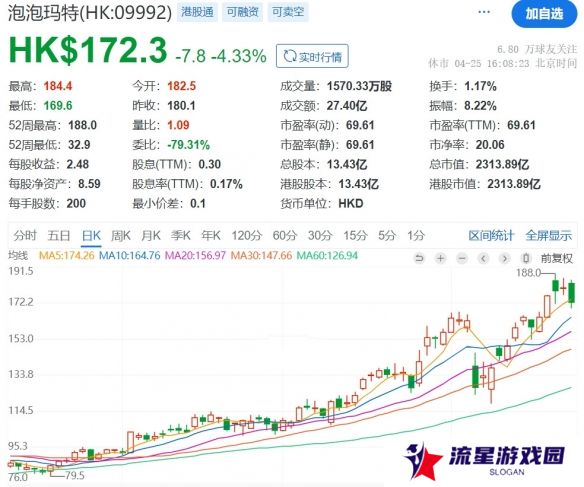This screenshot has width=584, height=487.
Task: Add the stock with the 加自选 button
Action: point(544,14)
